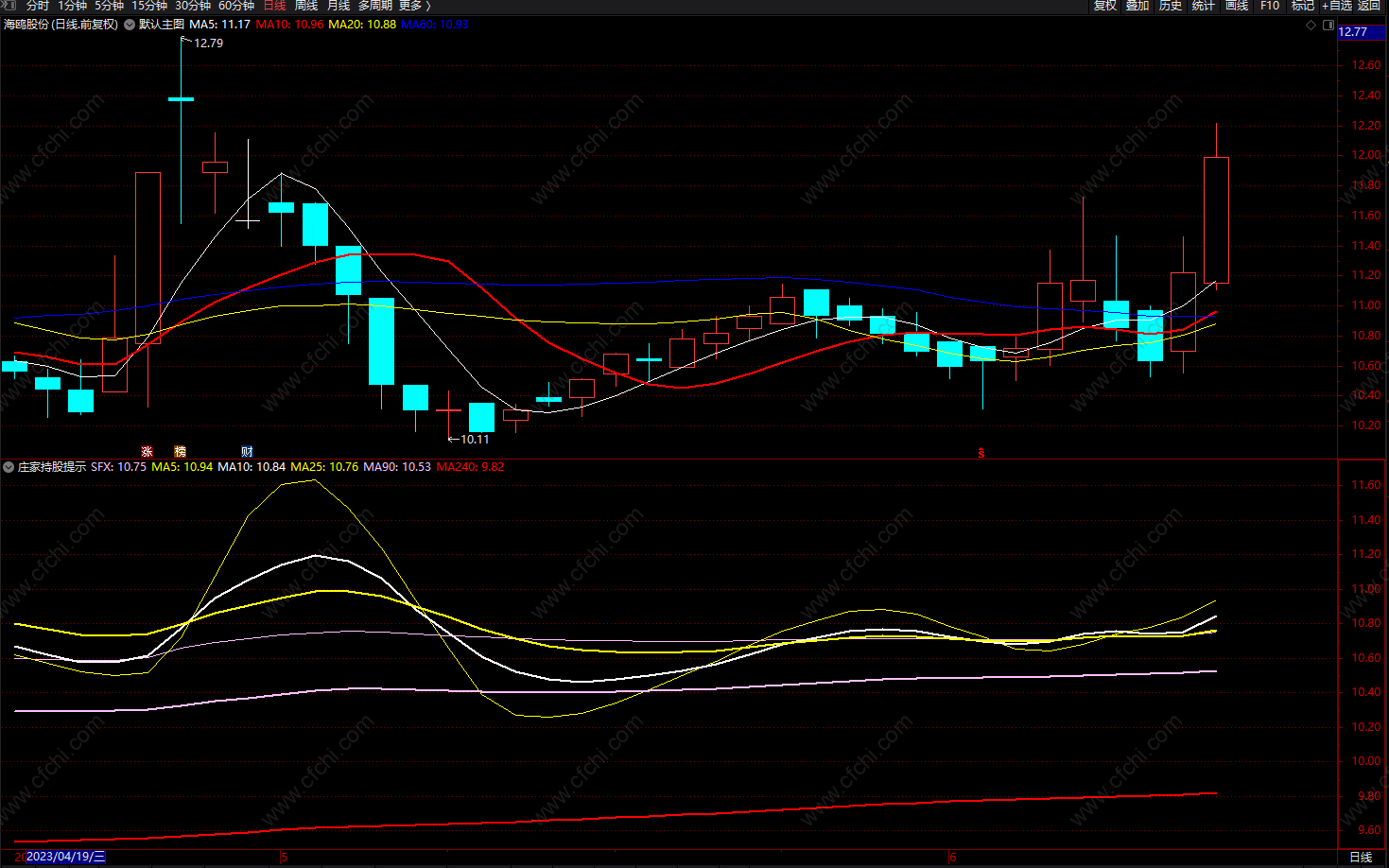This screenshot has height=868, width=1389.
Task: Click the month 6 time axis marker
Action: click(x=953, y=857)
